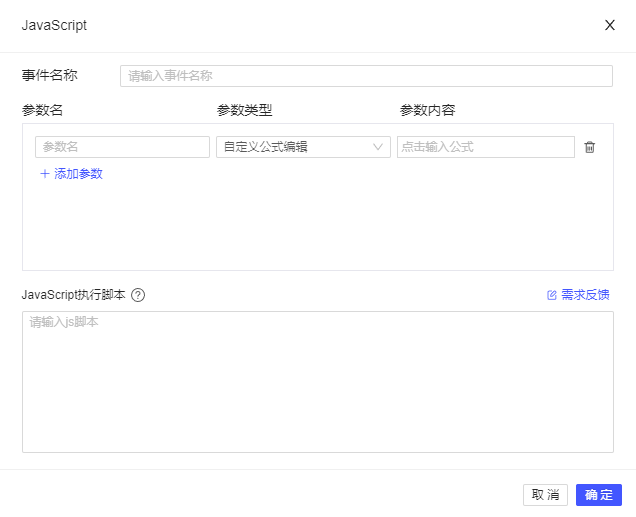
Task: Click the 参数名 column header label
Action: [x=43, y=110]
